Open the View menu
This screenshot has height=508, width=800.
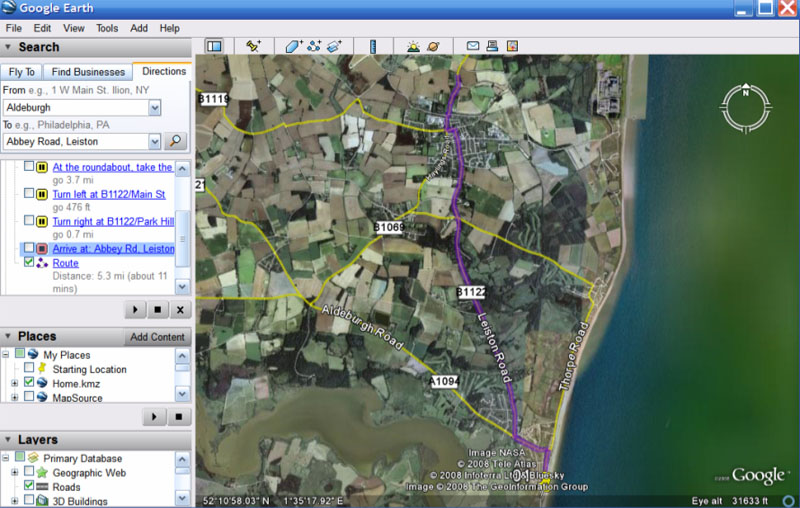[x=74, y=28]
